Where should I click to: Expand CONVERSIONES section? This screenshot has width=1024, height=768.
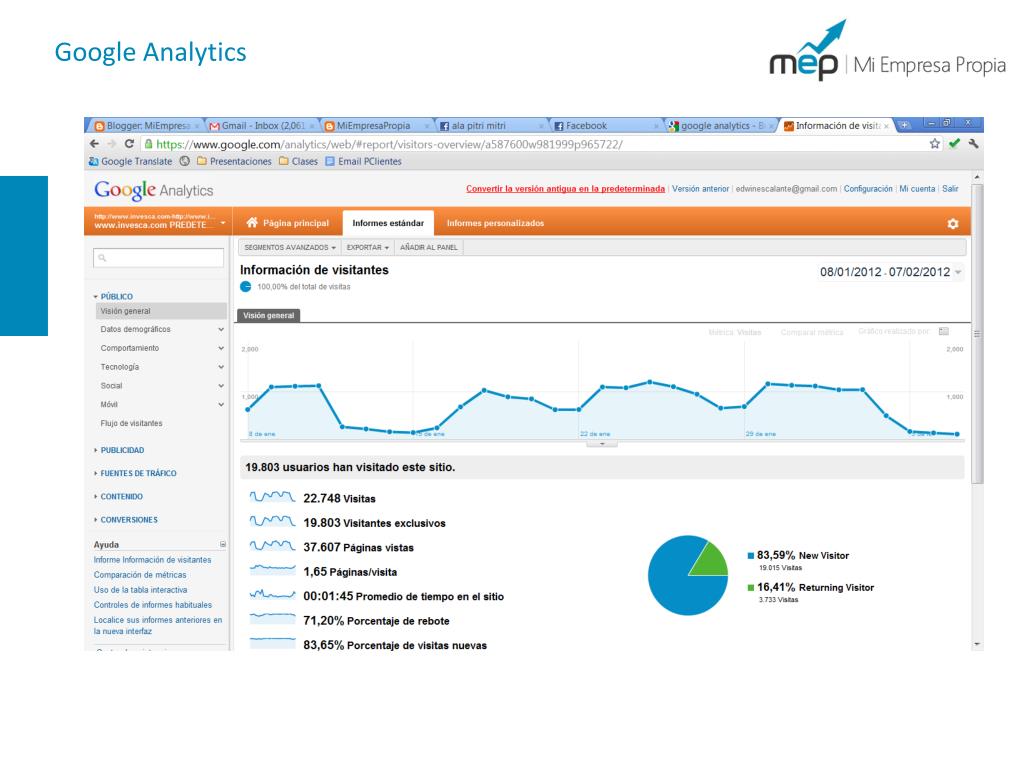pos(126,520)
